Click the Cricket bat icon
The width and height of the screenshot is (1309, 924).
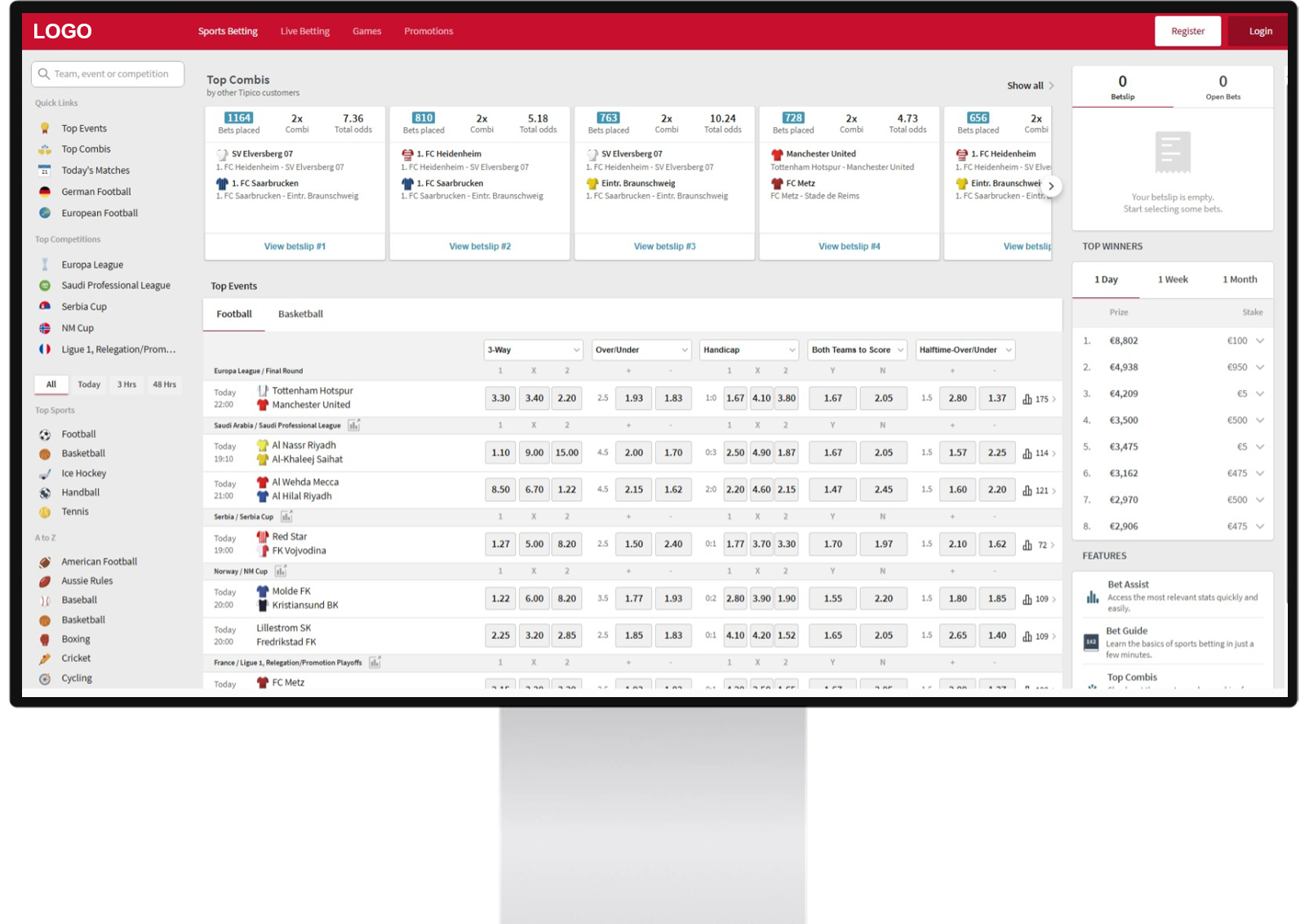click(x=45, y=659)
